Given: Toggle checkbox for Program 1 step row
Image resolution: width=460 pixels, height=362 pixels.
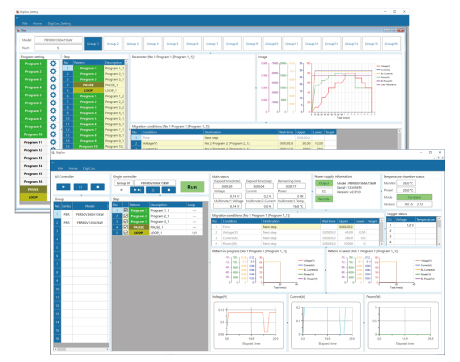Looking at the screenshot, I should [126, 210].
